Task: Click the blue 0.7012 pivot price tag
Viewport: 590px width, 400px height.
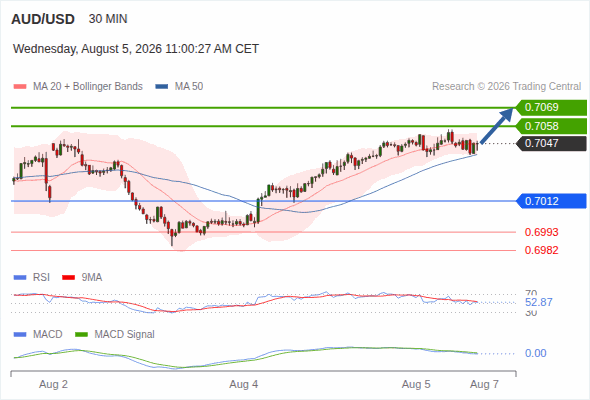Action: [x=551, y=201]
